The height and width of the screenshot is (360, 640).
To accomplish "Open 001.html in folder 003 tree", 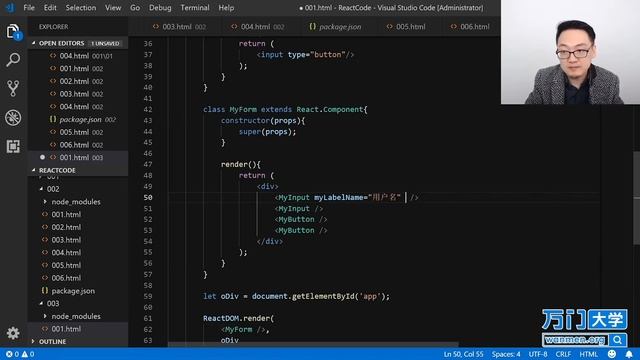I will [x=78, y=329].
